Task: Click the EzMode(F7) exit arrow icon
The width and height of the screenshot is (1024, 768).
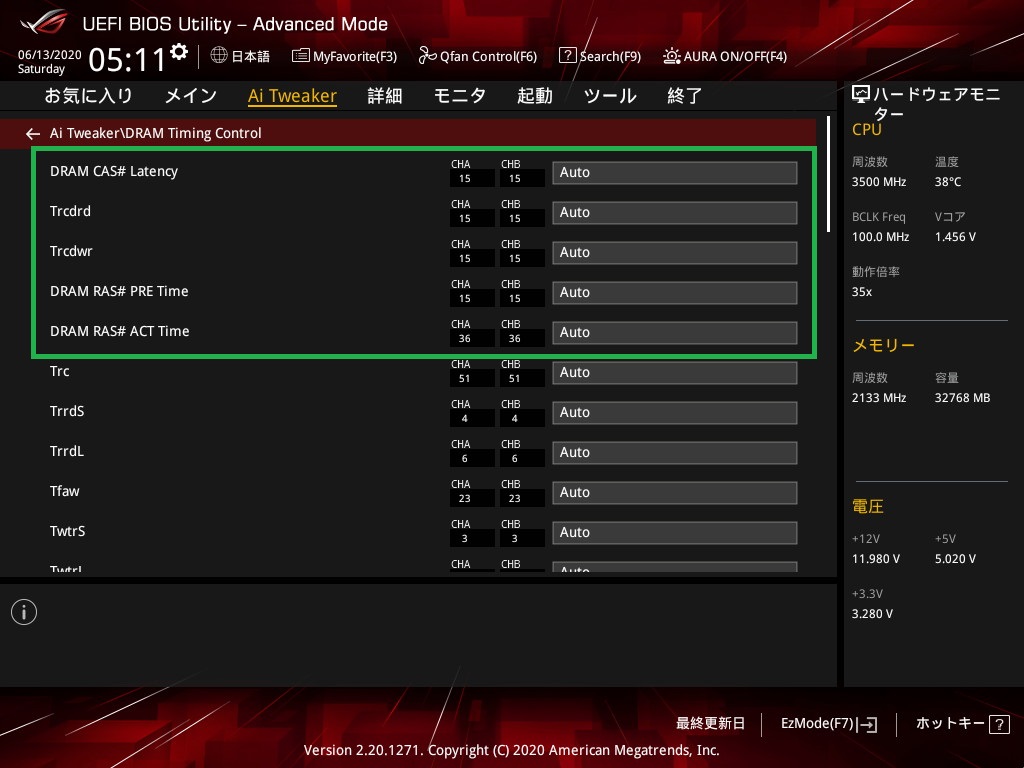Action: [869, 724]
